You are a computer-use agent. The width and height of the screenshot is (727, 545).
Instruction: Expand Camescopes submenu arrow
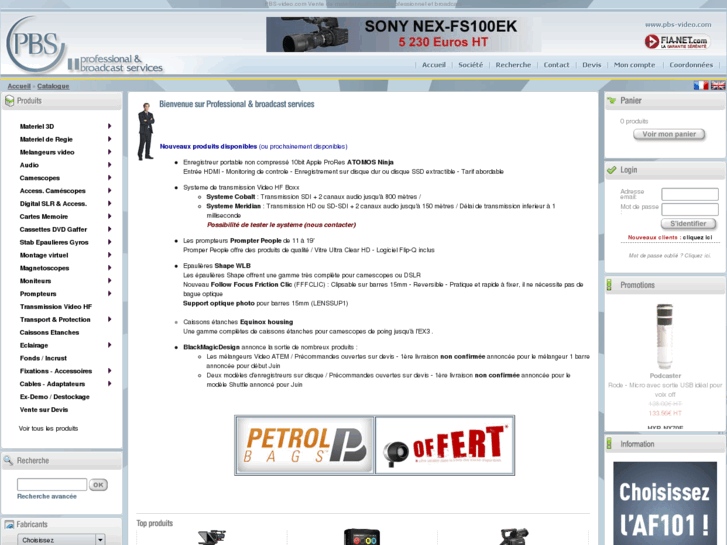(109, 178)
